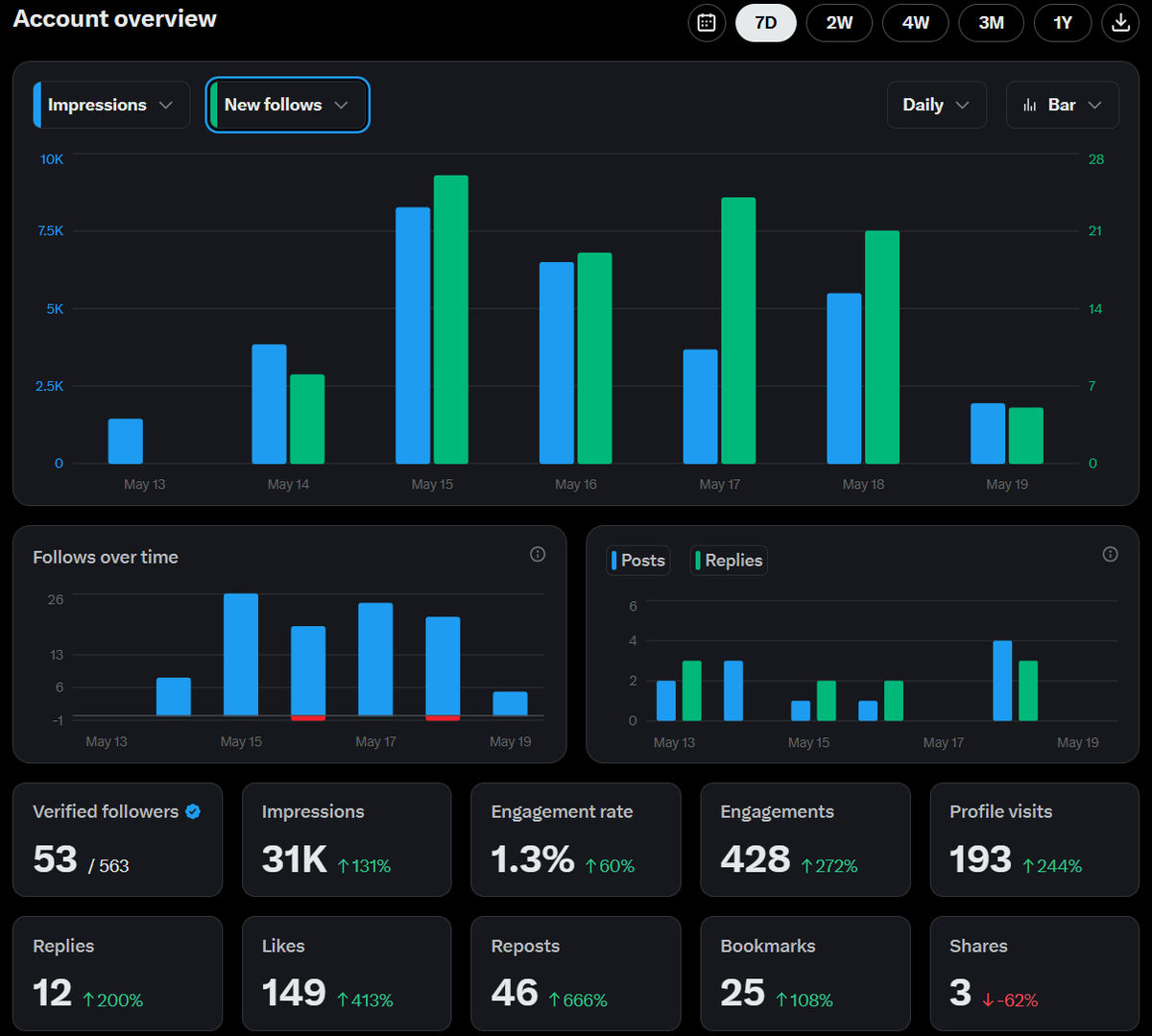Image resolution: width=1152 pixels, height=1036 pixels.
Task: Toggle the Replies series legend
Action: click(x=729, y=561)
